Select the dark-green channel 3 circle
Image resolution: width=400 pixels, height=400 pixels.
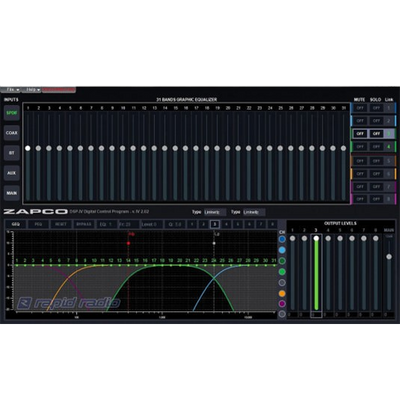pyautogui.click(x=282, y=261)
